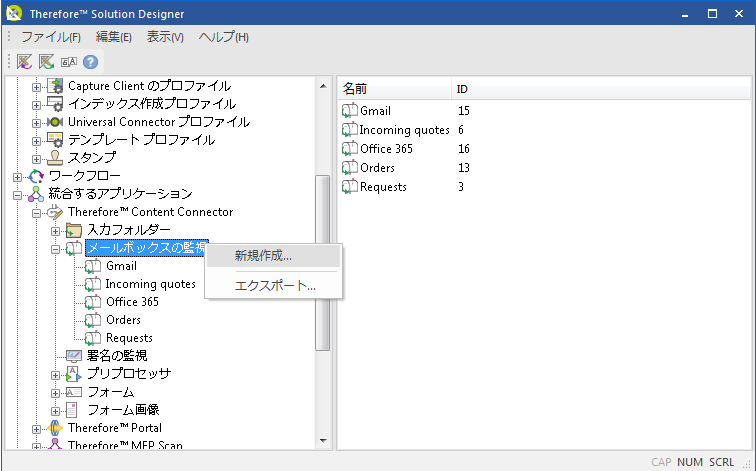Image resolution: width=756 pixels, height=471 pixels.
Task: Choose エクスポート... from context menu
Action: tap(273, 285)
